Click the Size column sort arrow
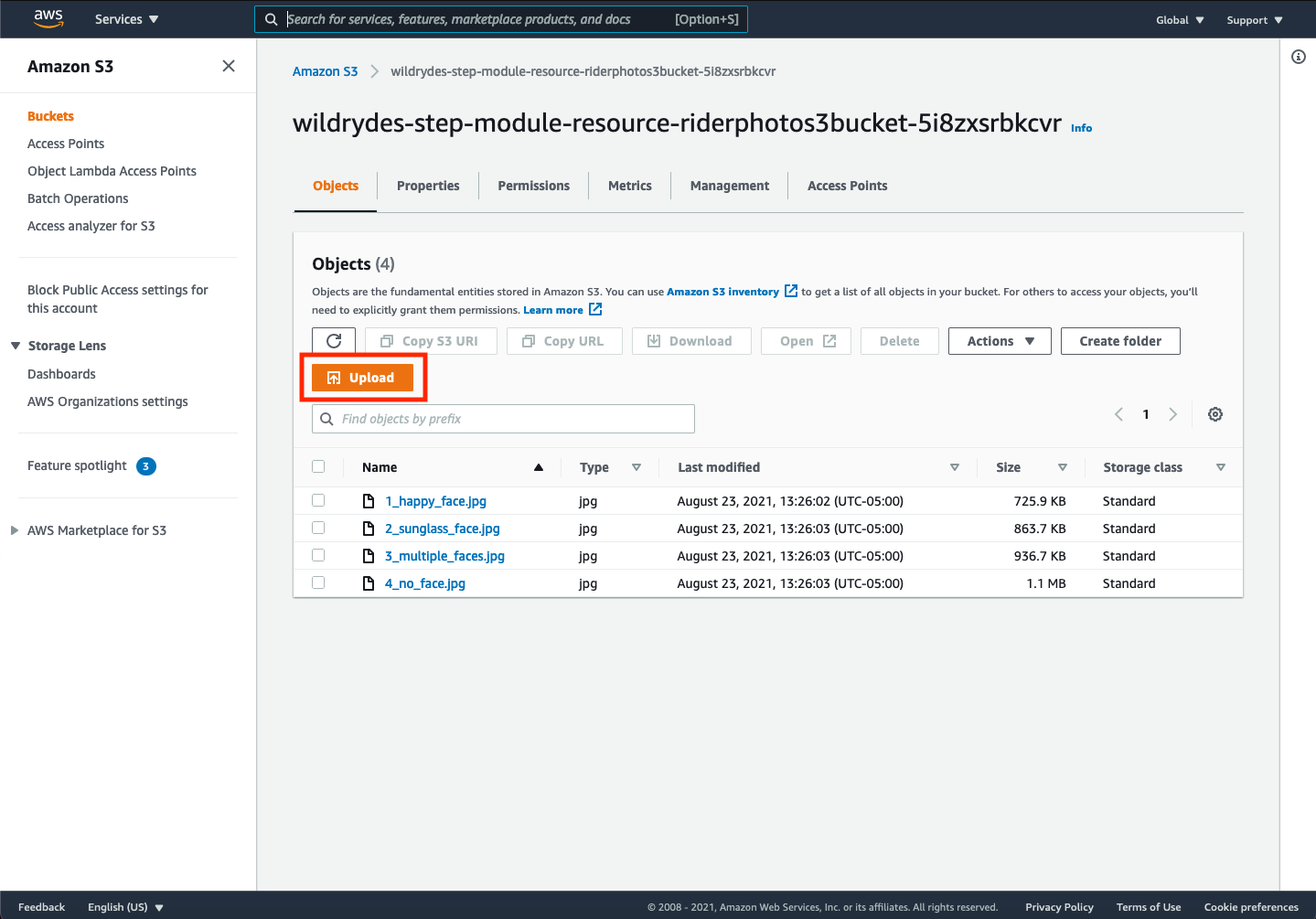 point(1063,467)
